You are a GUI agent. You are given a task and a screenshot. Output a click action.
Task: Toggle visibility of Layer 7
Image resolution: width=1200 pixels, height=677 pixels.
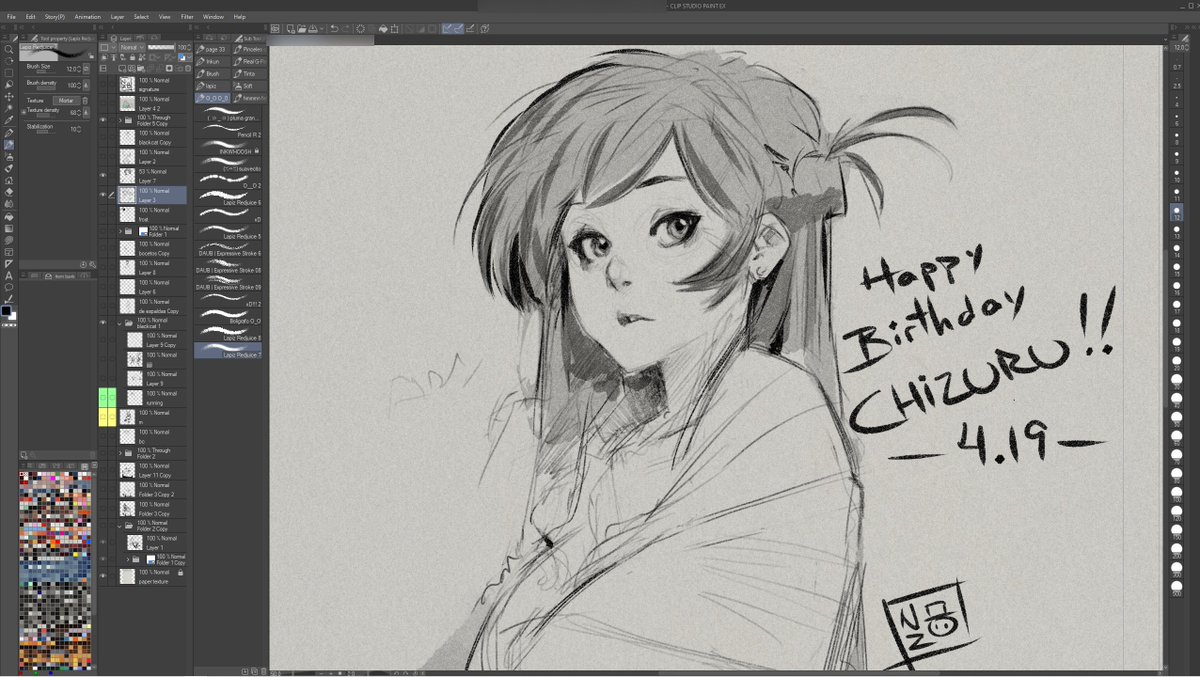pos(102,174)
